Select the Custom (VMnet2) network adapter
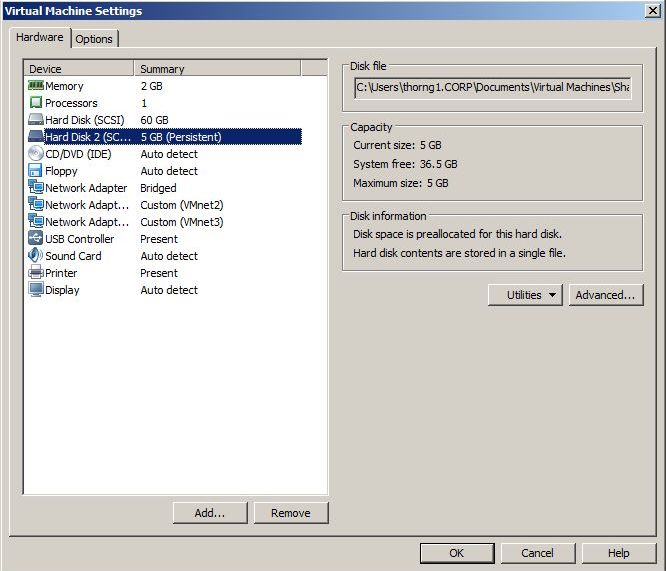 point(86,205)
